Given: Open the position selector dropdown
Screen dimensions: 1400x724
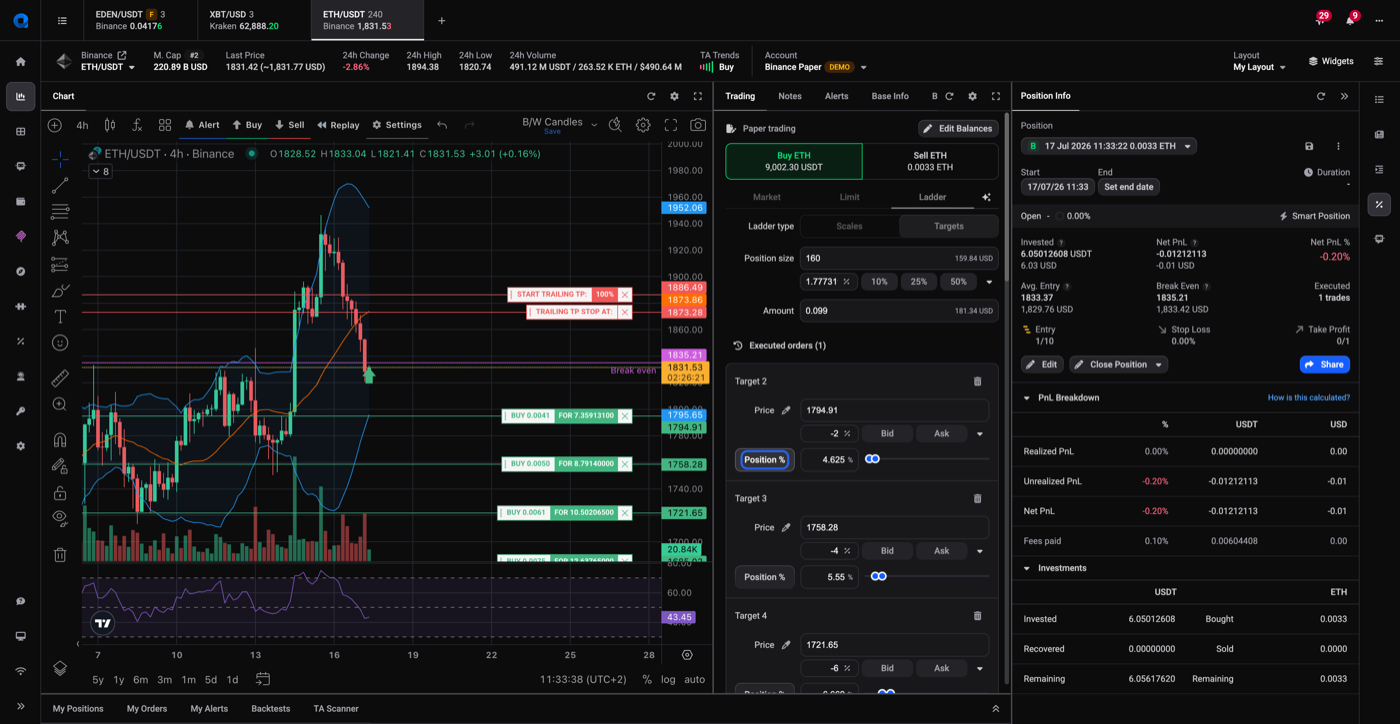Looking at the screenshot, I should tap(1108, 146).
